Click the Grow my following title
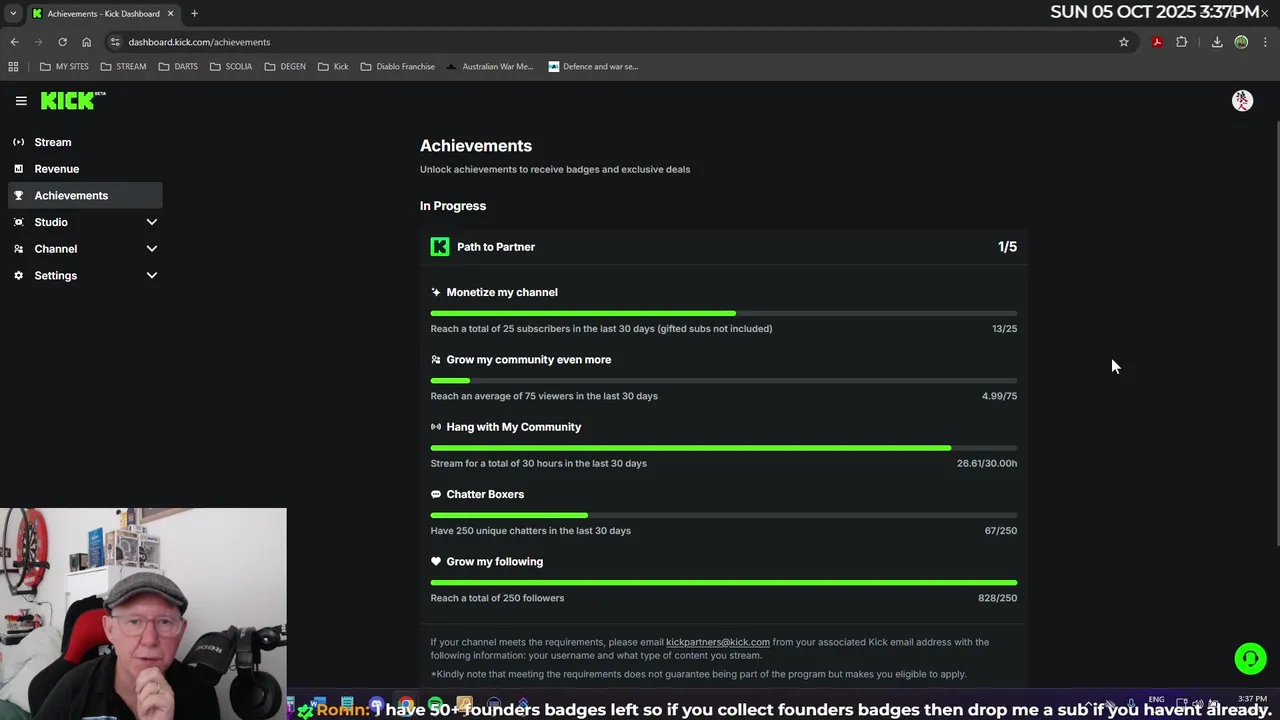The width and height of the screenshot is (1280, 720). pyautogui.click(x=495, y=562)
